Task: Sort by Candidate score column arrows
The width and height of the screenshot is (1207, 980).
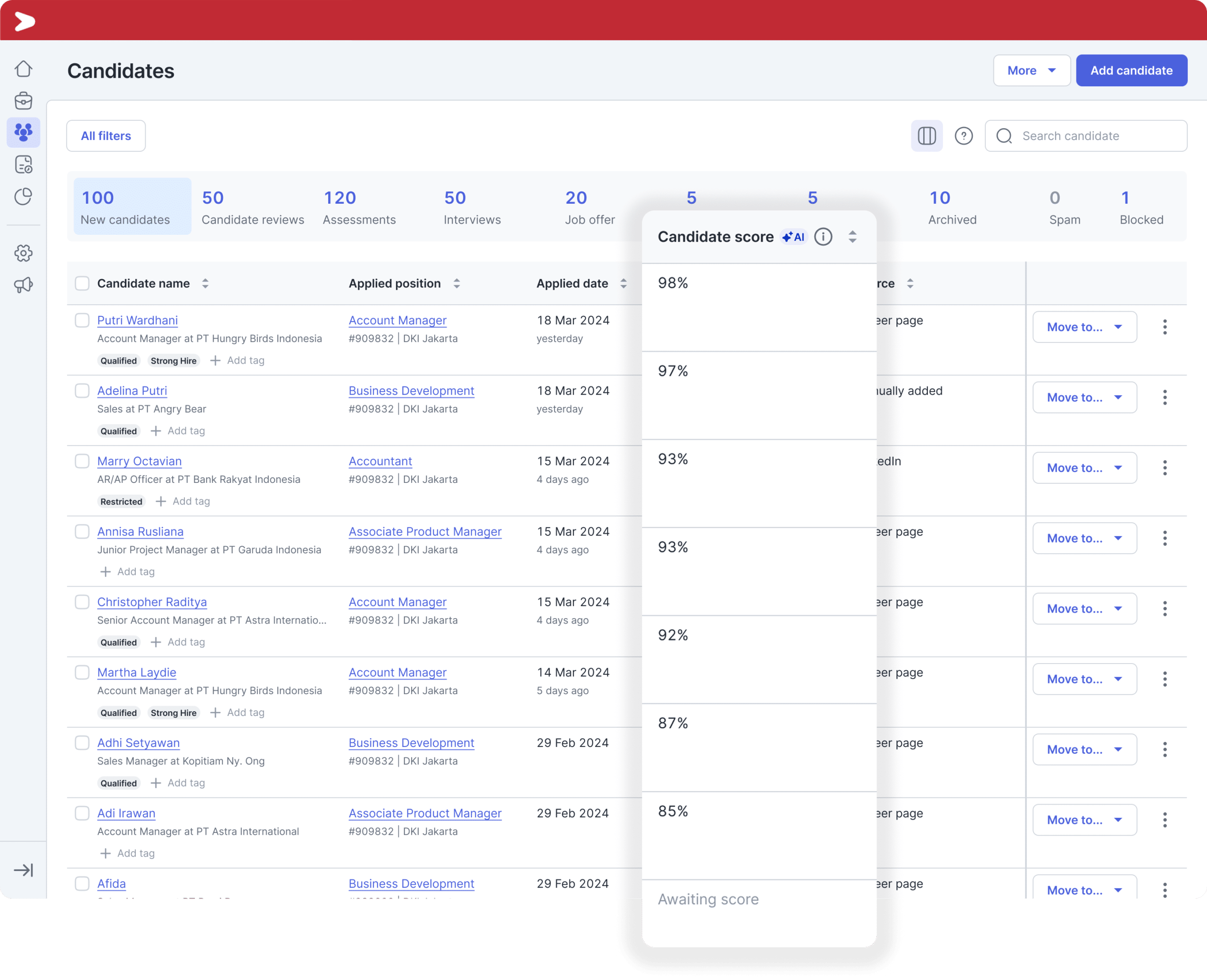Action: click(x=852, y=237)
